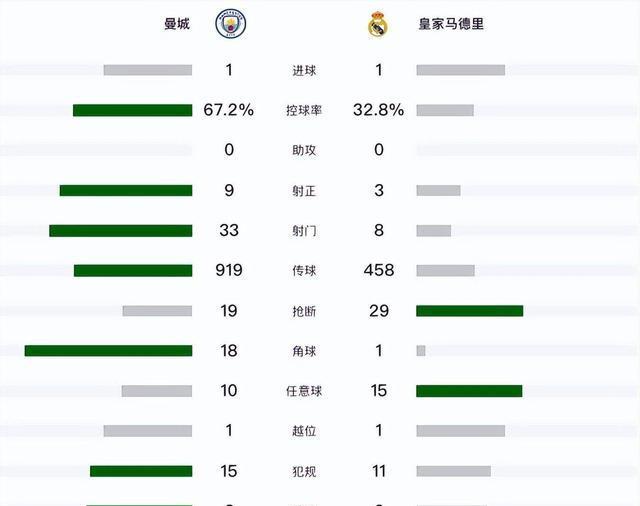The height and width of the screenshot is (506, 640).
Task: Click Manchester City's green 射正 bar
Action: pyautogui.click(x=126, y=190)
